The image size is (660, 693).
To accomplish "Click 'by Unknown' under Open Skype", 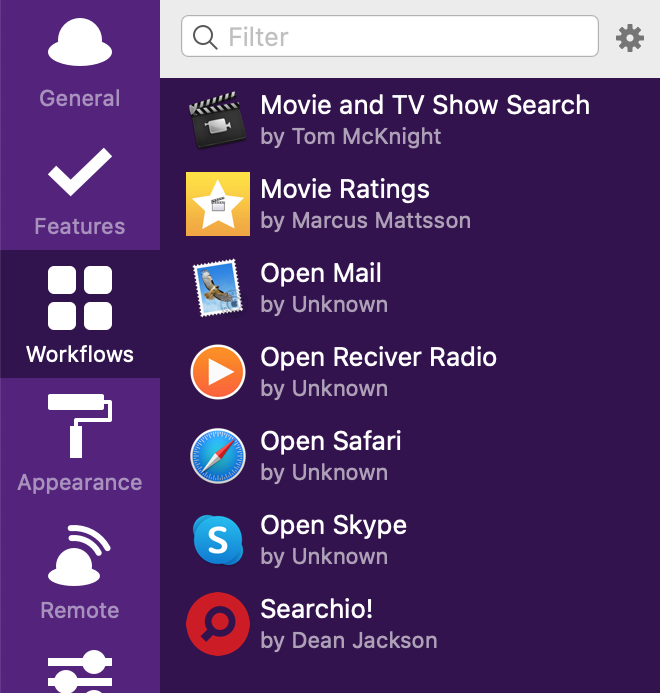I will 324,557.
